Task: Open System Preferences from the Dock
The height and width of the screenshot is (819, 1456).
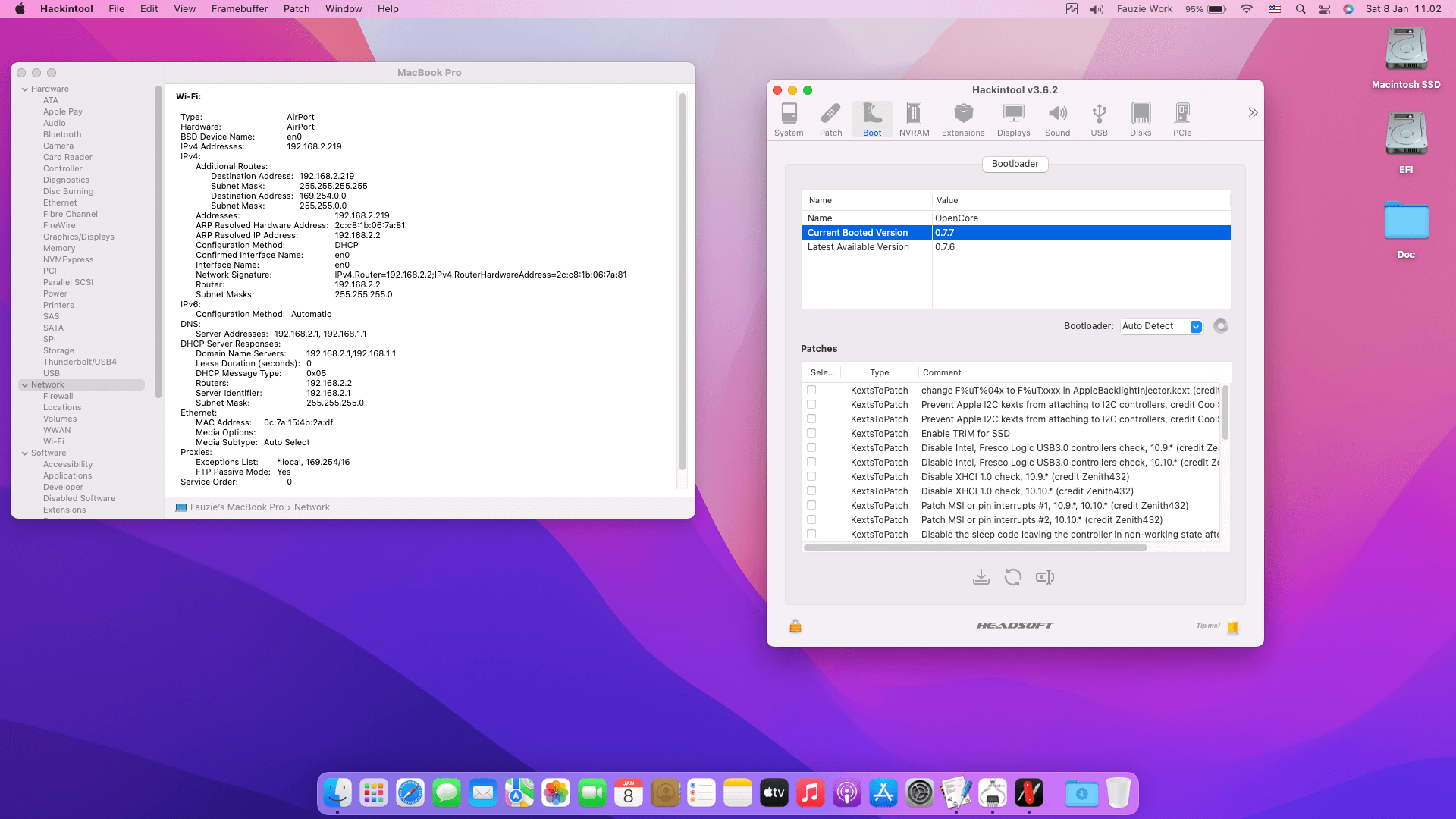Action: (x=920, y=793)
